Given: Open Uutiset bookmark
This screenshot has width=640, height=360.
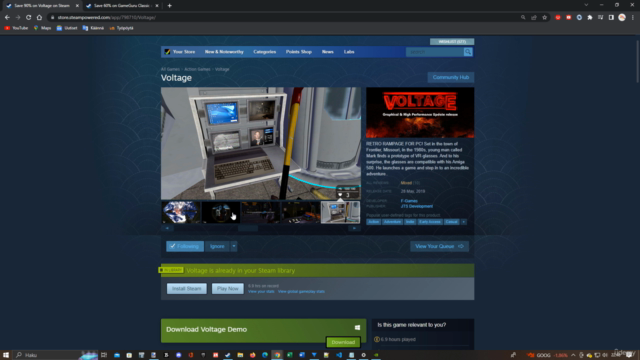Looking at the screenshot, I should coord(67,28).
